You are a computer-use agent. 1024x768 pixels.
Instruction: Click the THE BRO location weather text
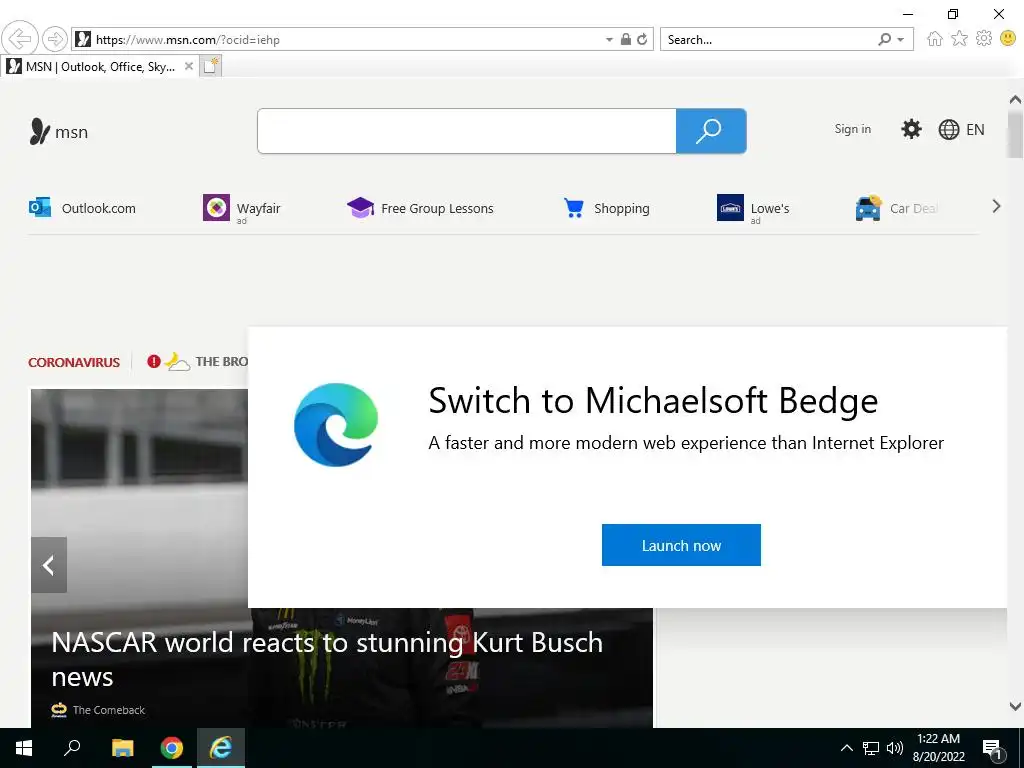click(x=221, y=361)
